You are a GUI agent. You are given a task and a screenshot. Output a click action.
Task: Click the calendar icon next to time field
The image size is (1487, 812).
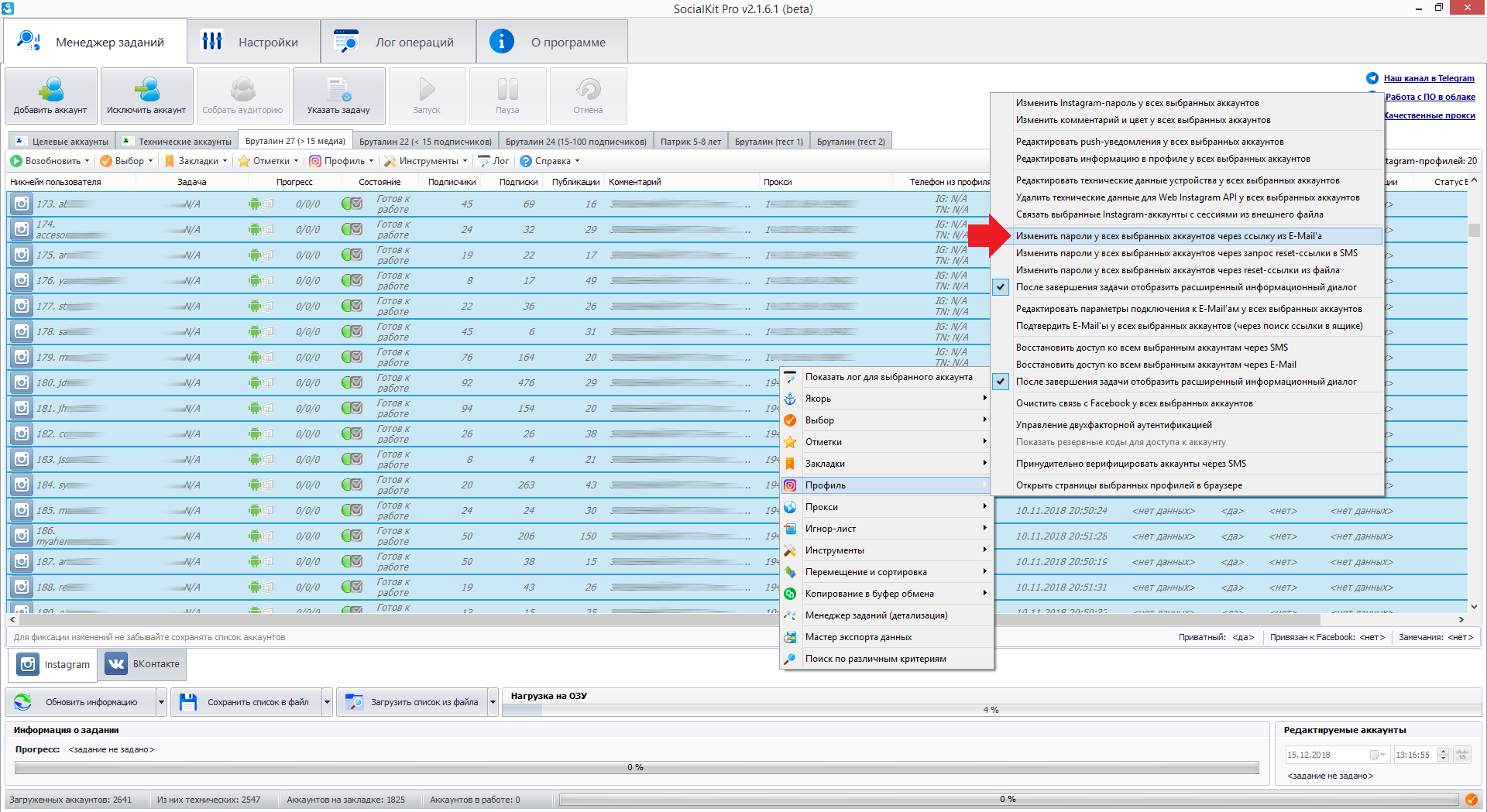tap(1462, 755)
